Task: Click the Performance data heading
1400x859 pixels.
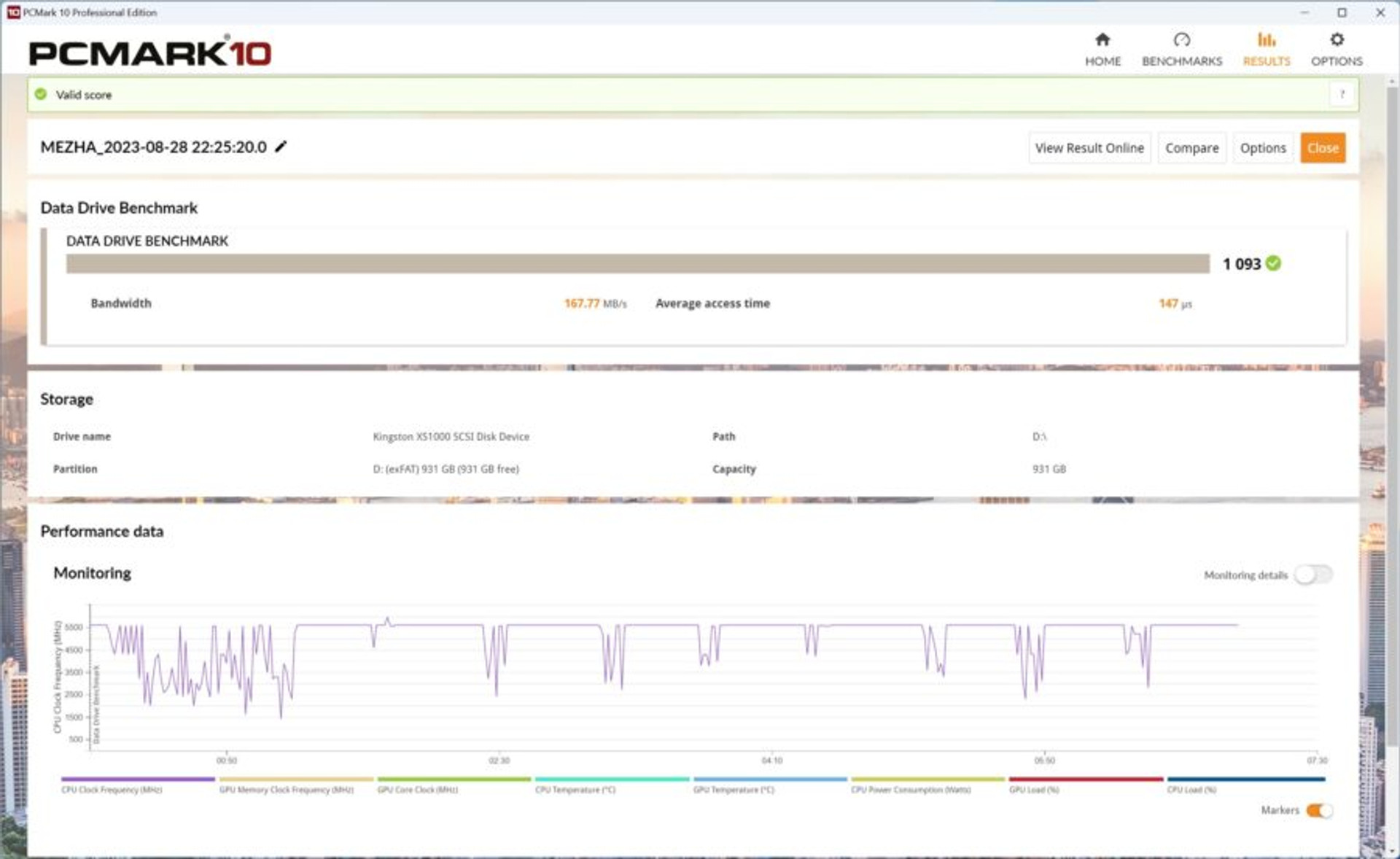Action: coord(101,531)
